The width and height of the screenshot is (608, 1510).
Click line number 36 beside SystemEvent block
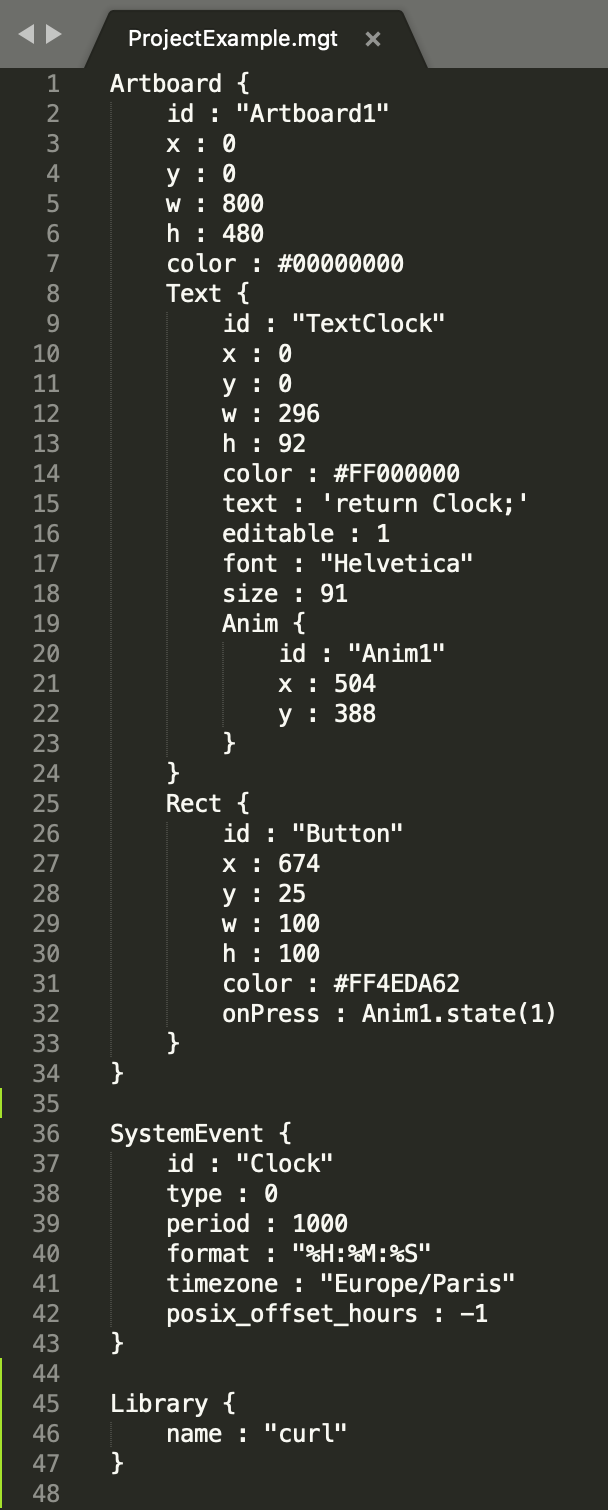coord(46,1134)
